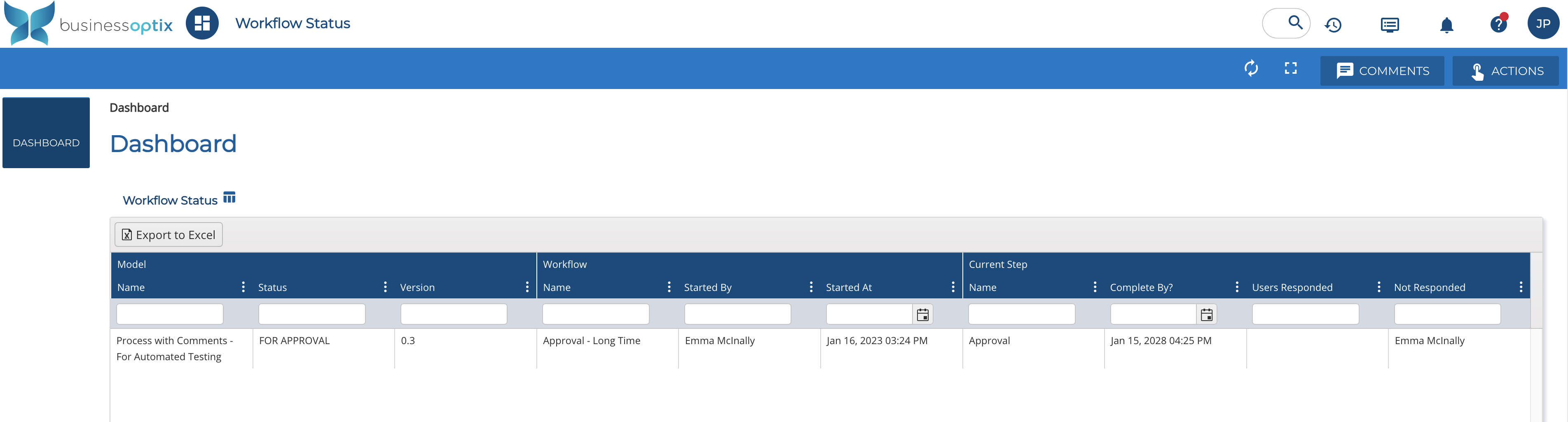The image size is (1568, 422).
Task: Toggle fullscreen mode icon
Action: (x=1290, y=68)
